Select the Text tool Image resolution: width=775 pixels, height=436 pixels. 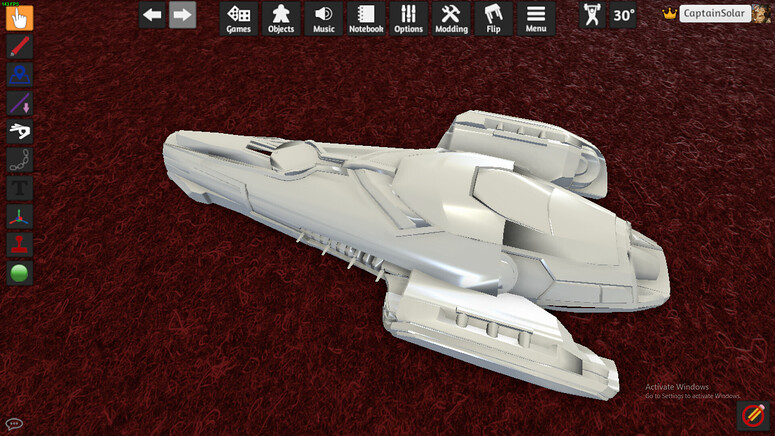point(19,188)
